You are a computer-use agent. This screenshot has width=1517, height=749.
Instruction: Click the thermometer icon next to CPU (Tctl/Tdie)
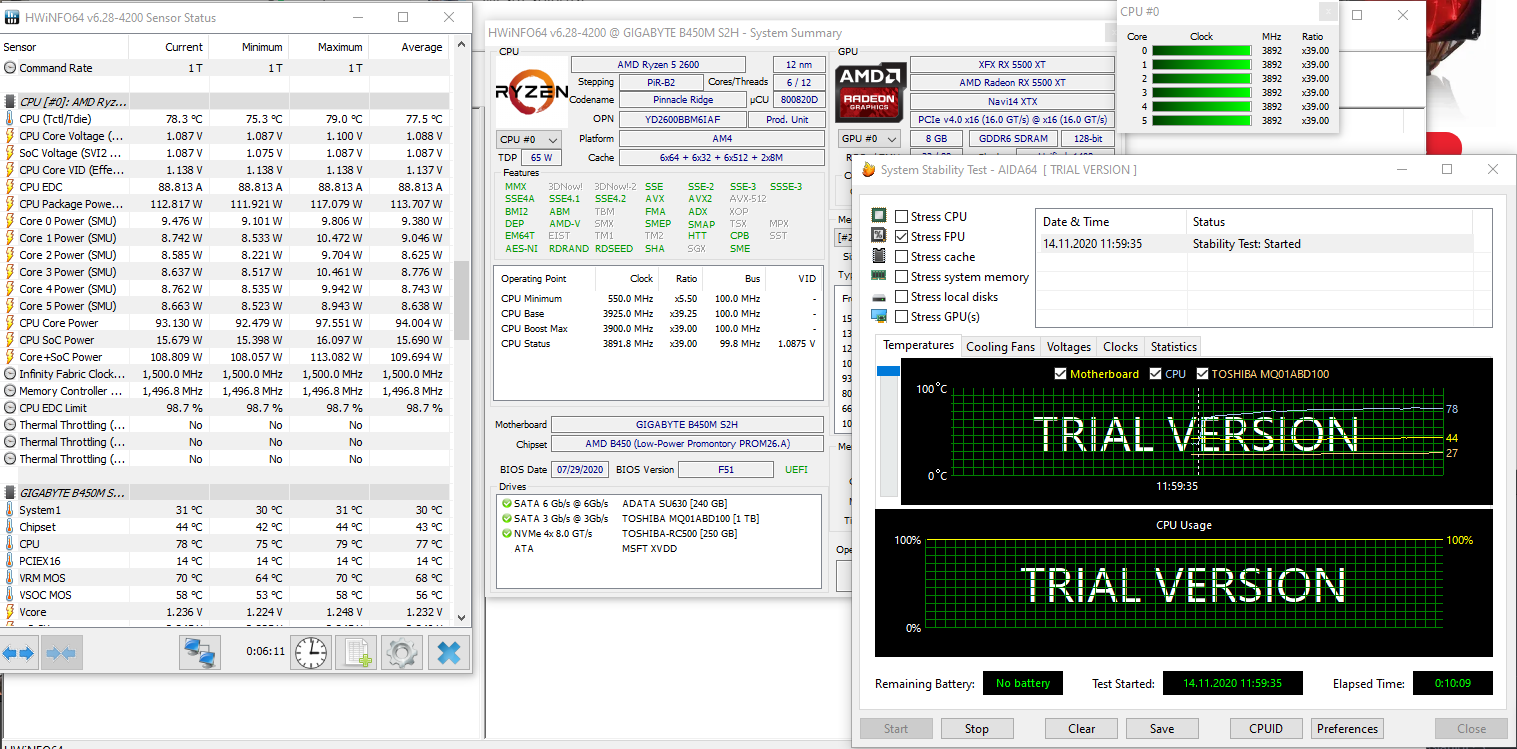point(10,119)
